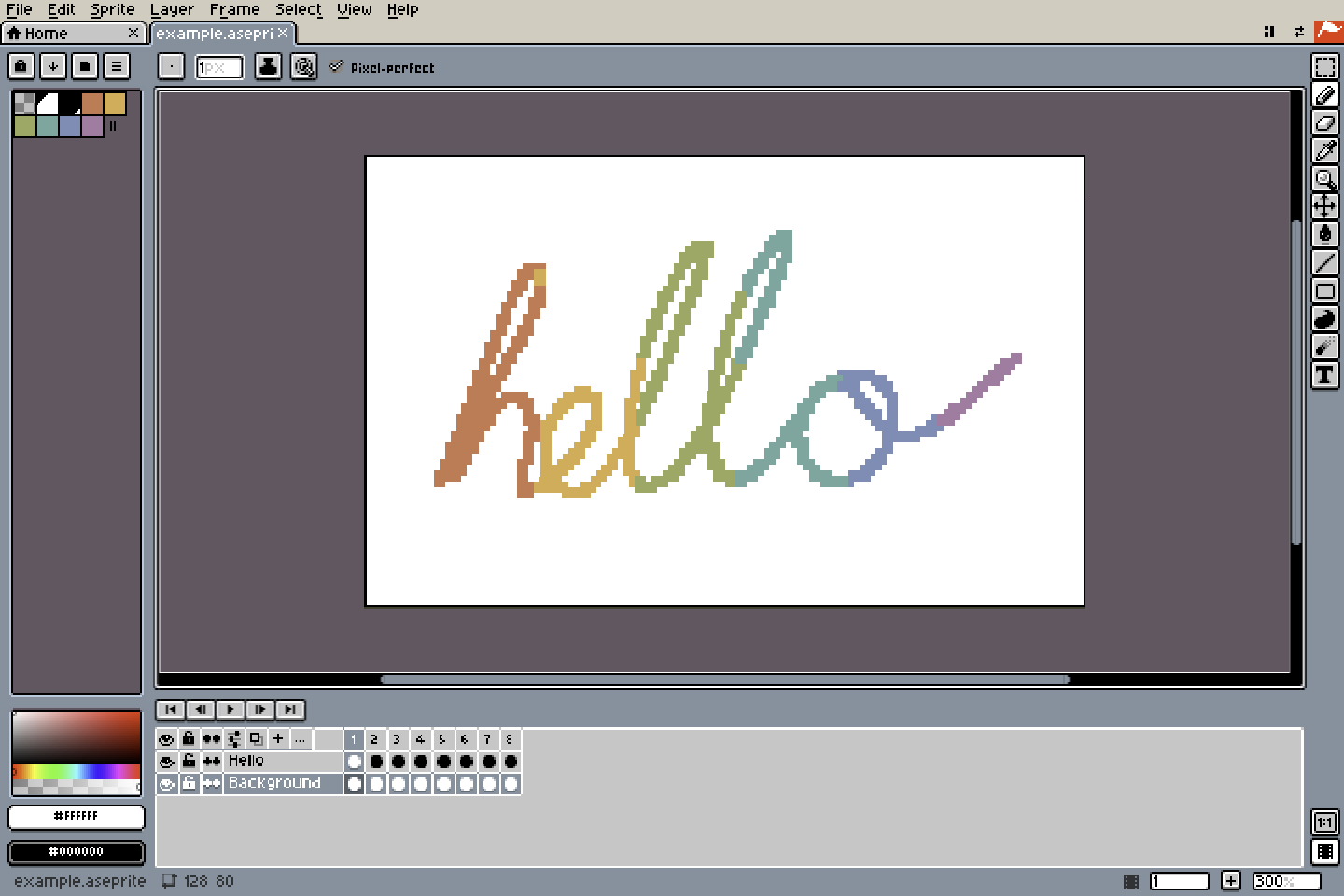
Task: Choose the Move tool
Action: point(1324,206)
